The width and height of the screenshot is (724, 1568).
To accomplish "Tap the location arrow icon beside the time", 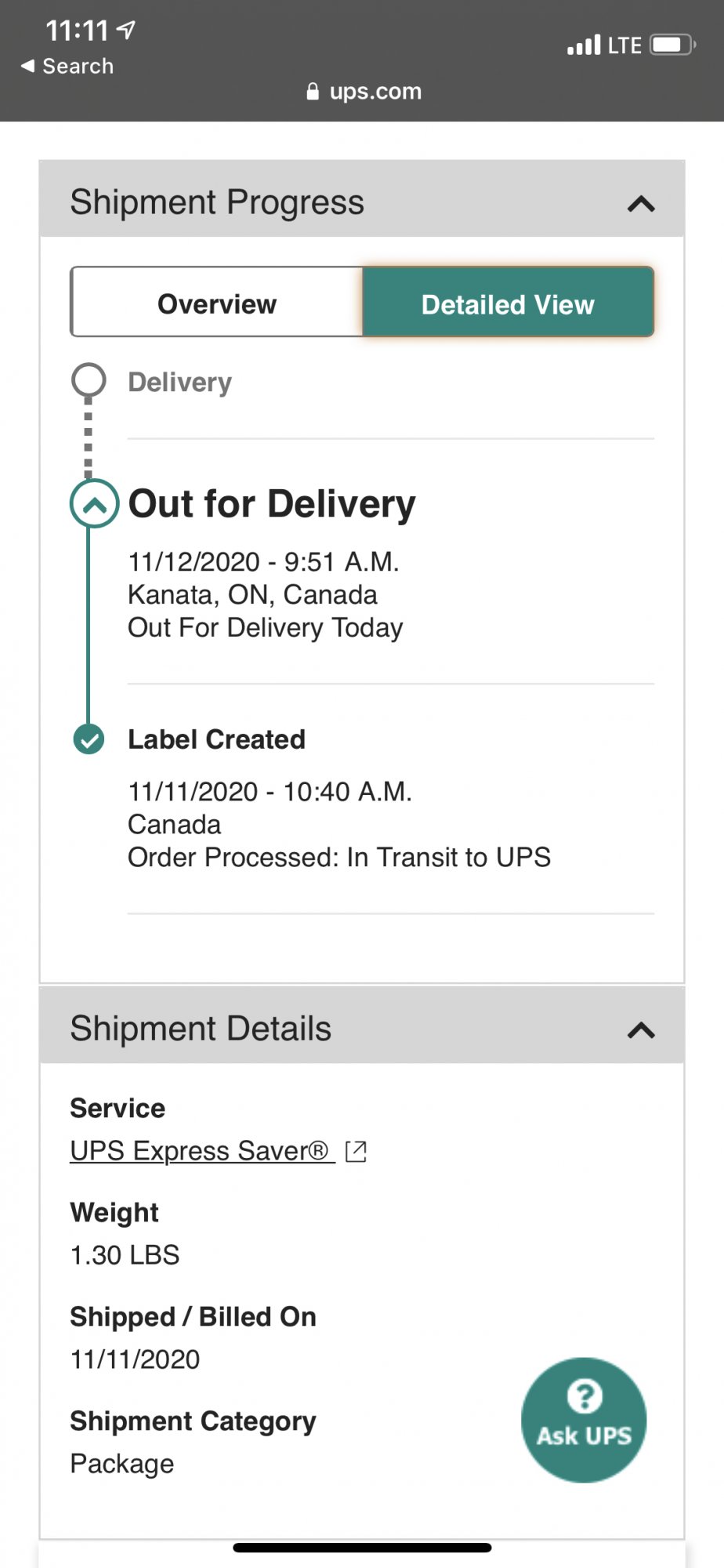I will point(126,30).
